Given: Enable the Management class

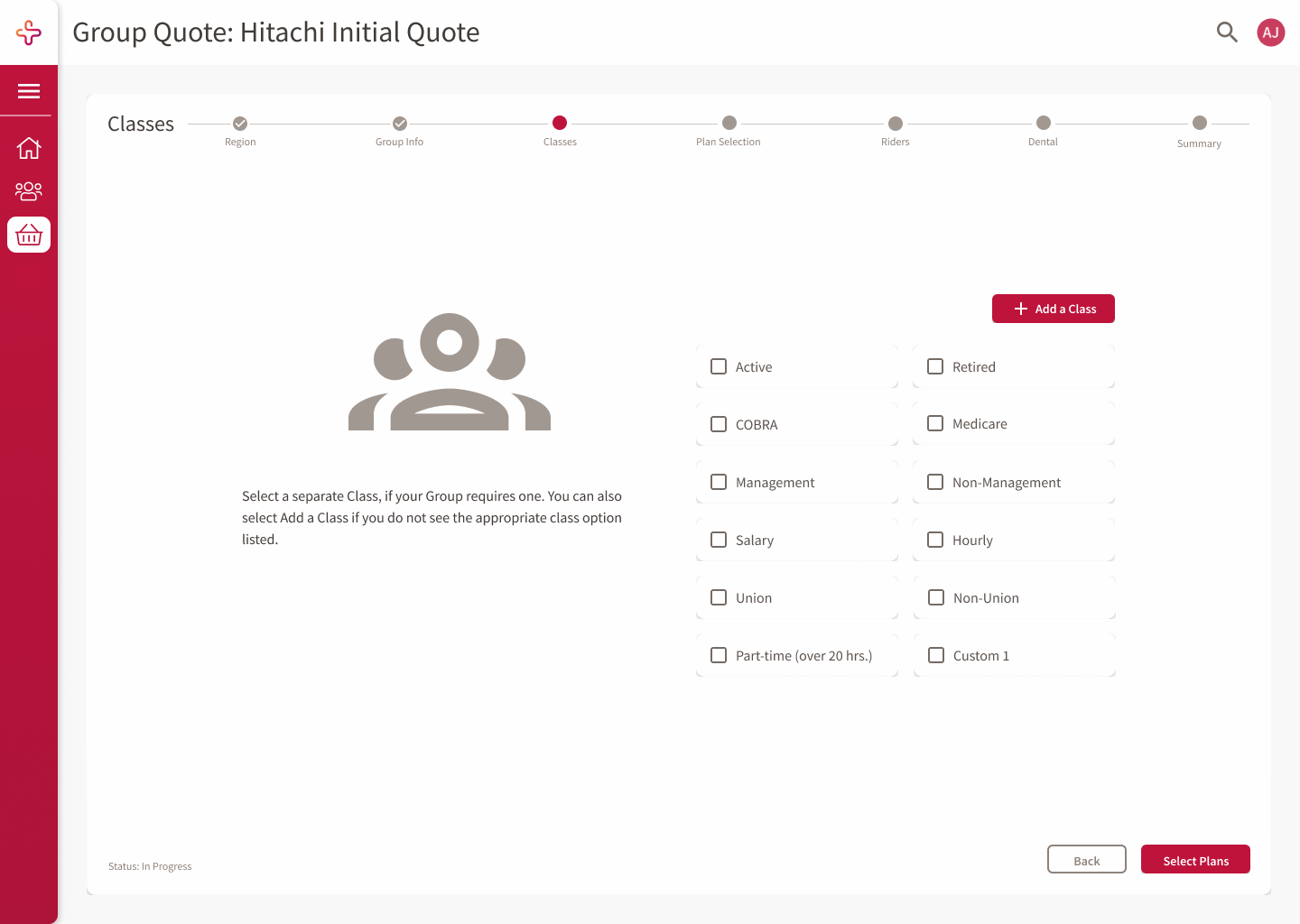Looking at the screenshot, I should [719, 482].
